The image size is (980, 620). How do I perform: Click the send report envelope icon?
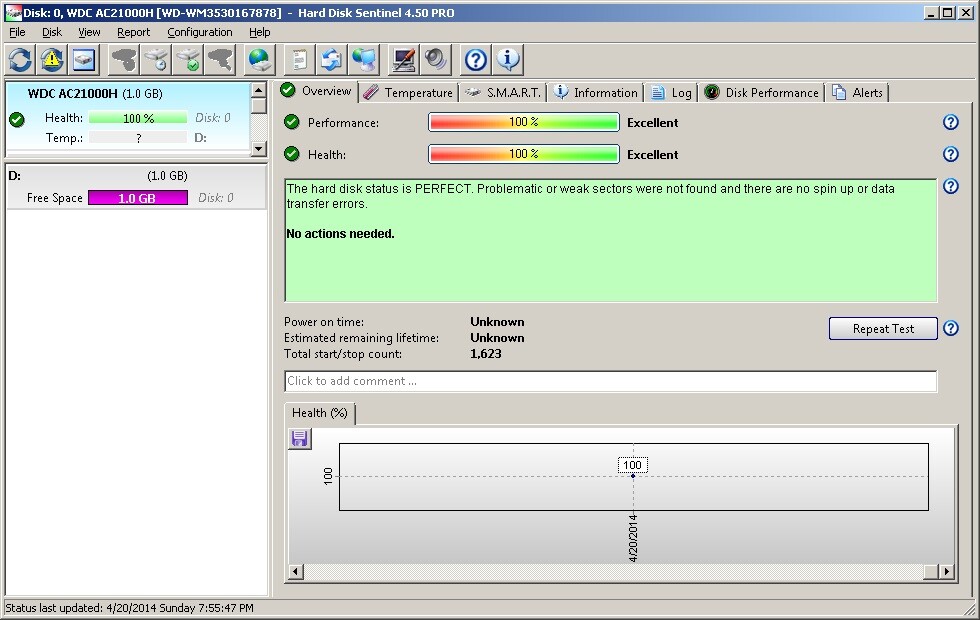[x=331, y=60]
